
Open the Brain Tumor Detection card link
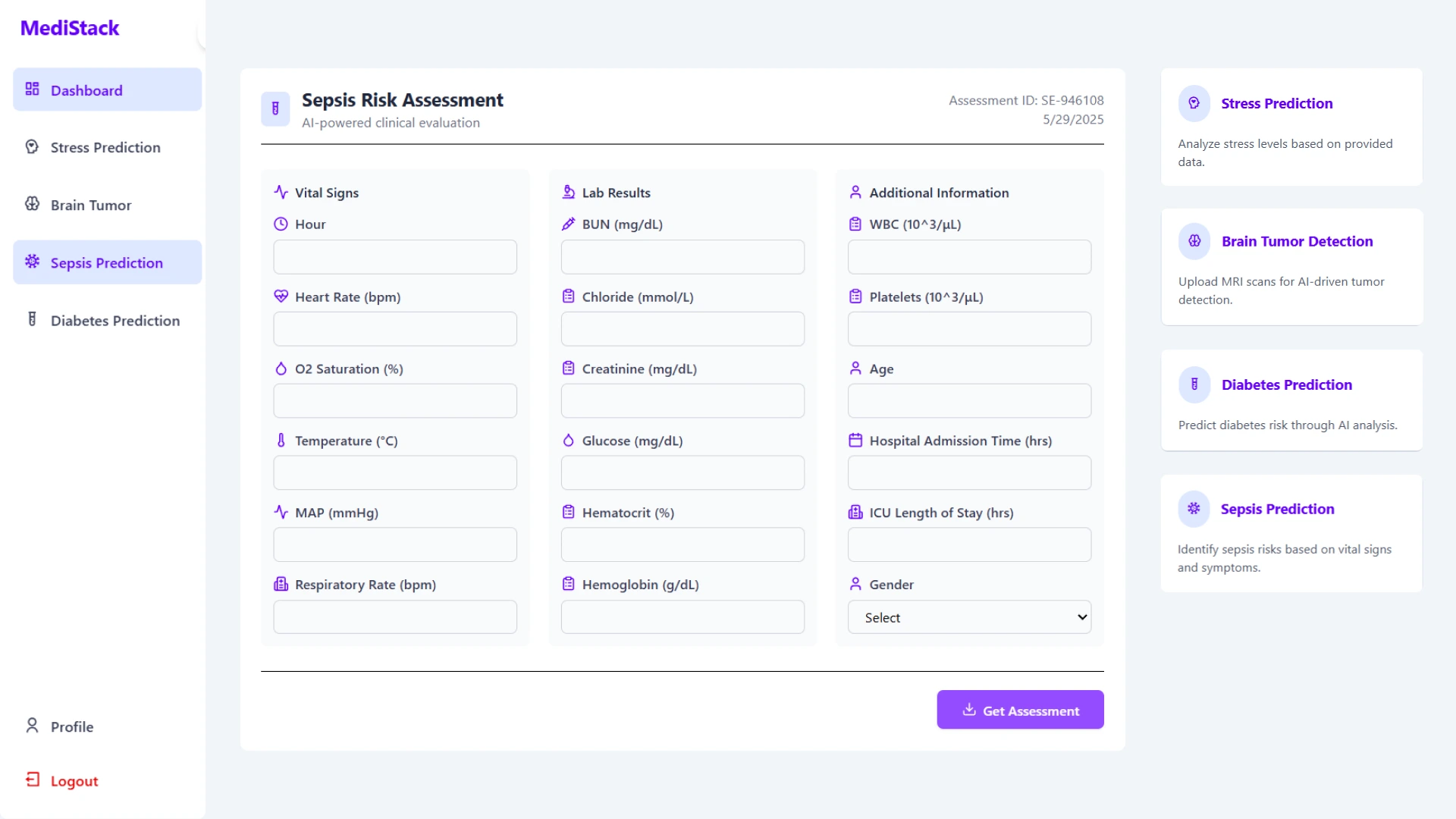1298,241
